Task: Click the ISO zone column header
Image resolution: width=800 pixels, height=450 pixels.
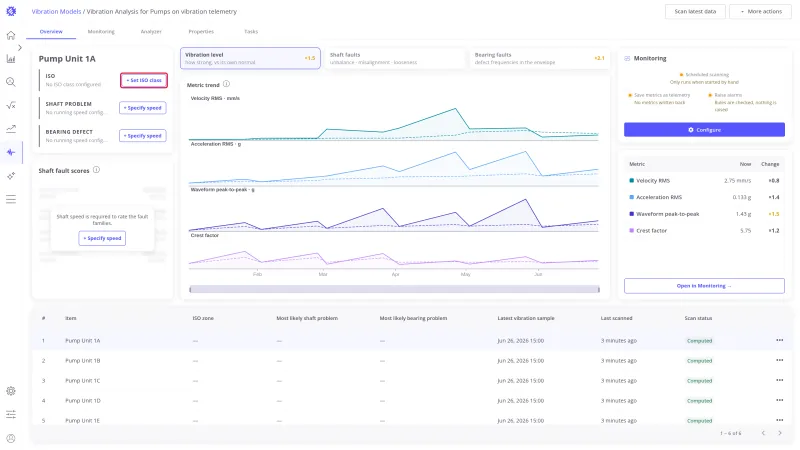Action: 203,318
